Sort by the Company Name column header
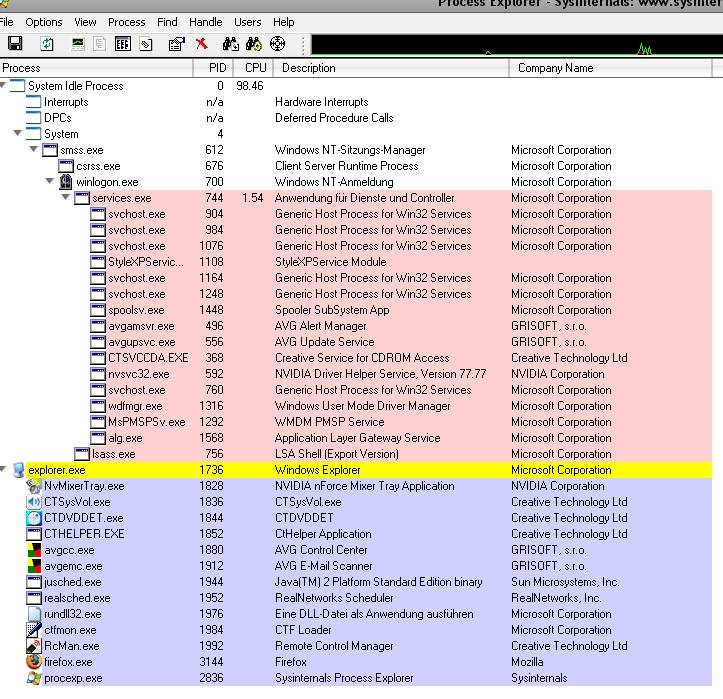This screenshot has width=723, height=699. tap(610, 68)
